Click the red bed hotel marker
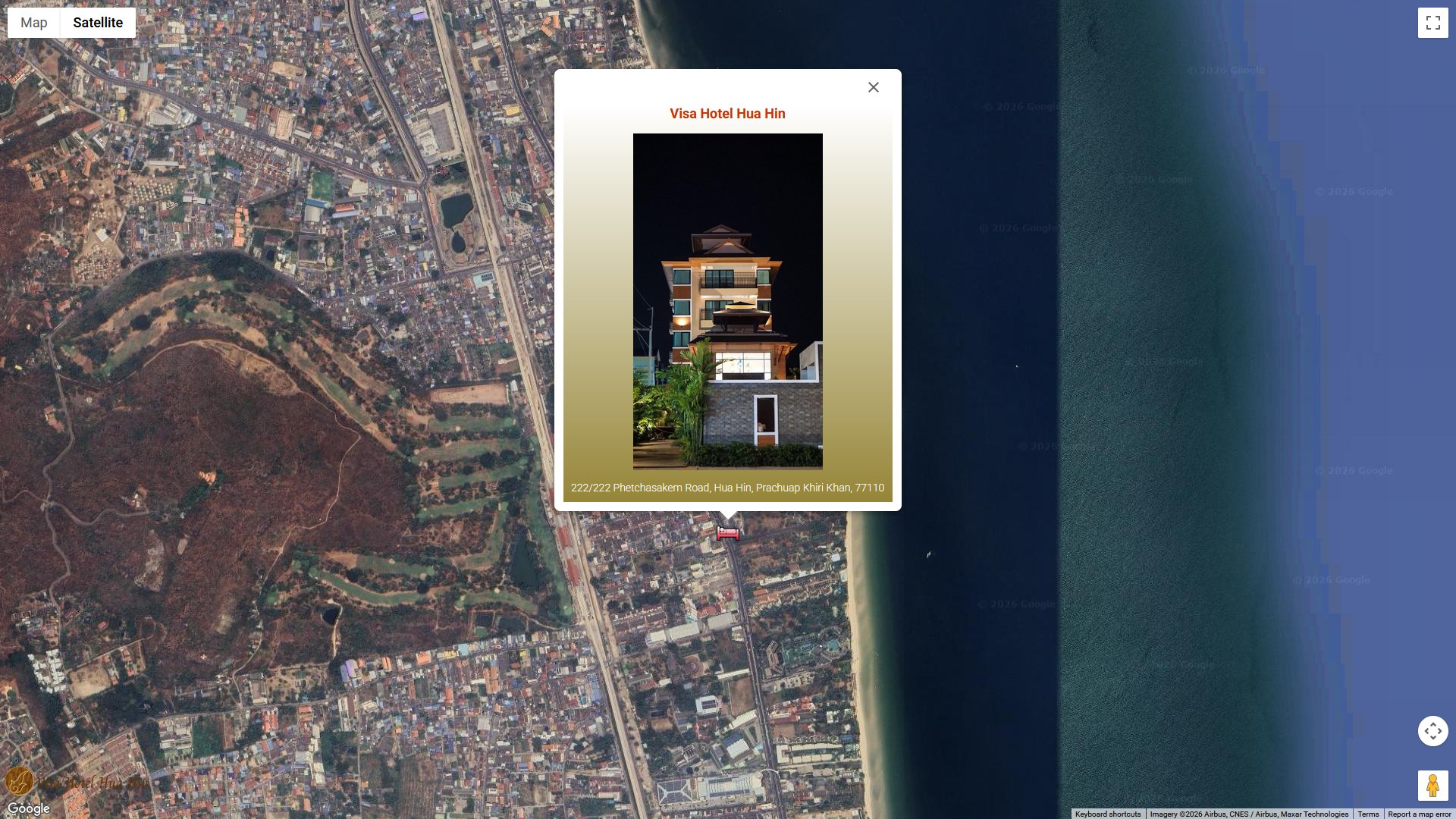This screenshot has width=1456, height=819. pos(728,533)
